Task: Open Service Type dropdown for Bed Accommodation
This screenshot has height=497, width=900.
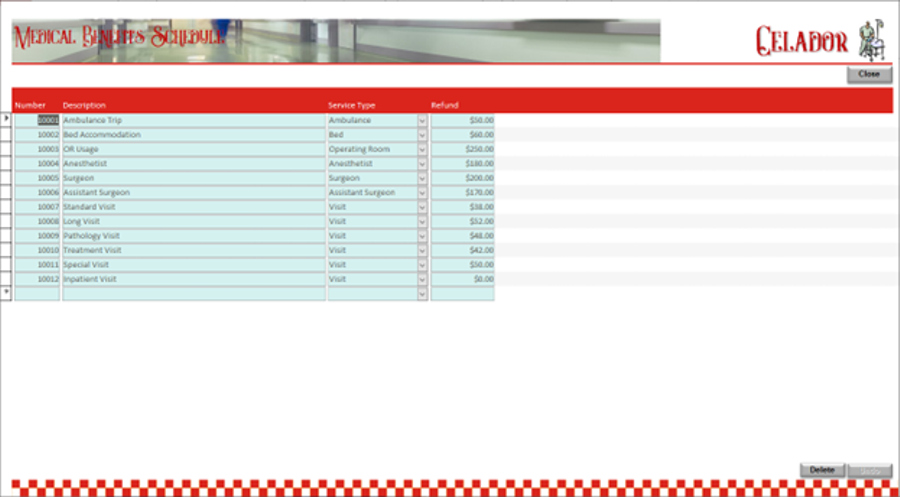Action: (422, 135)
